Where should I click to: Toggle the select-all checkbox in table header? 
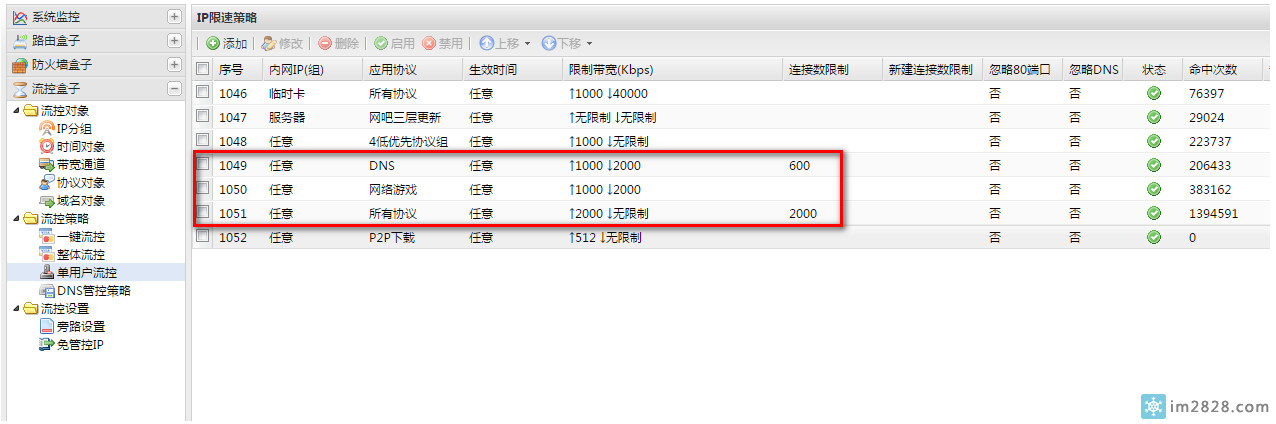(x=203, y=69)
